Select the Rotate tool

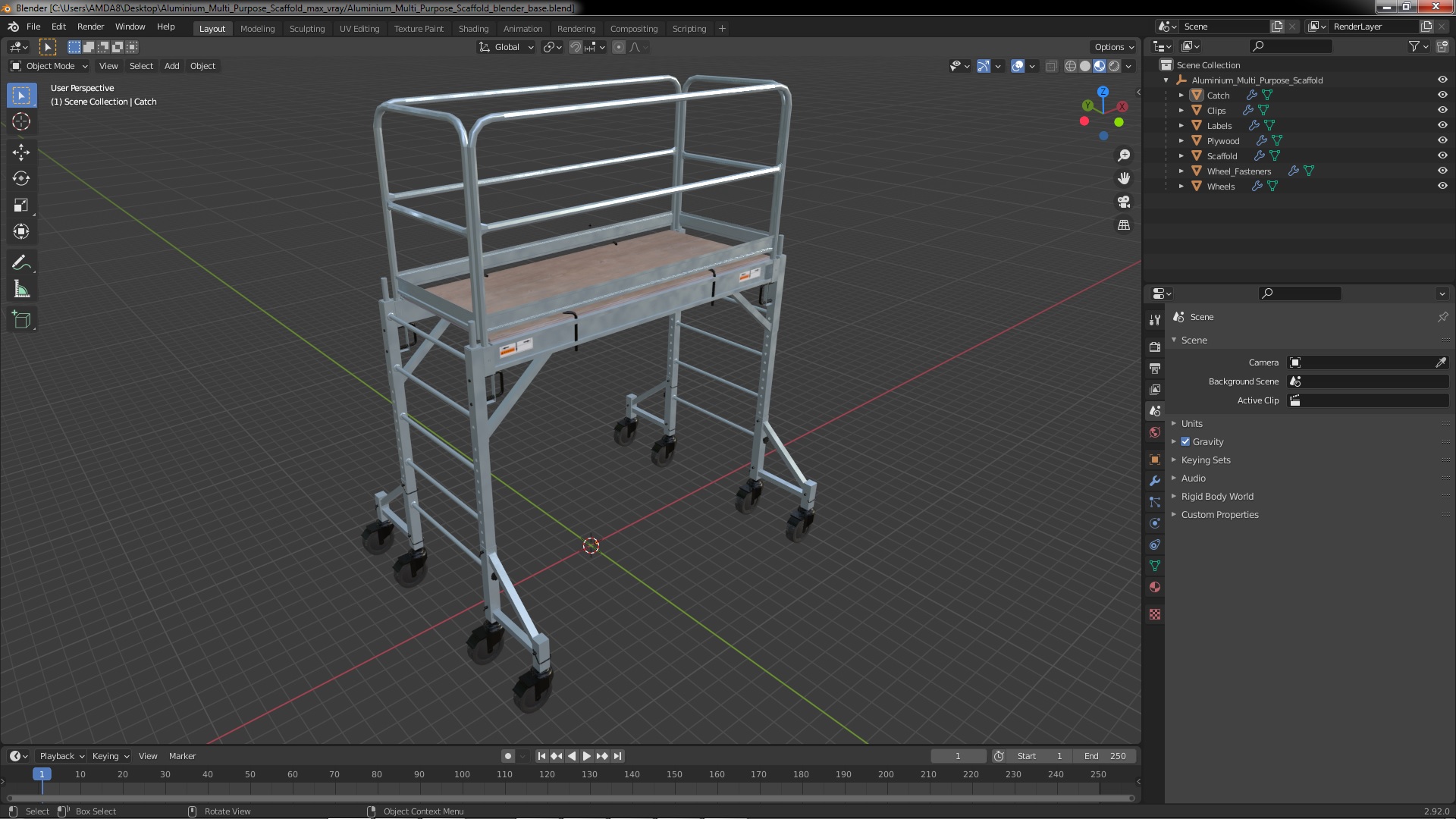tap(21, 178)
